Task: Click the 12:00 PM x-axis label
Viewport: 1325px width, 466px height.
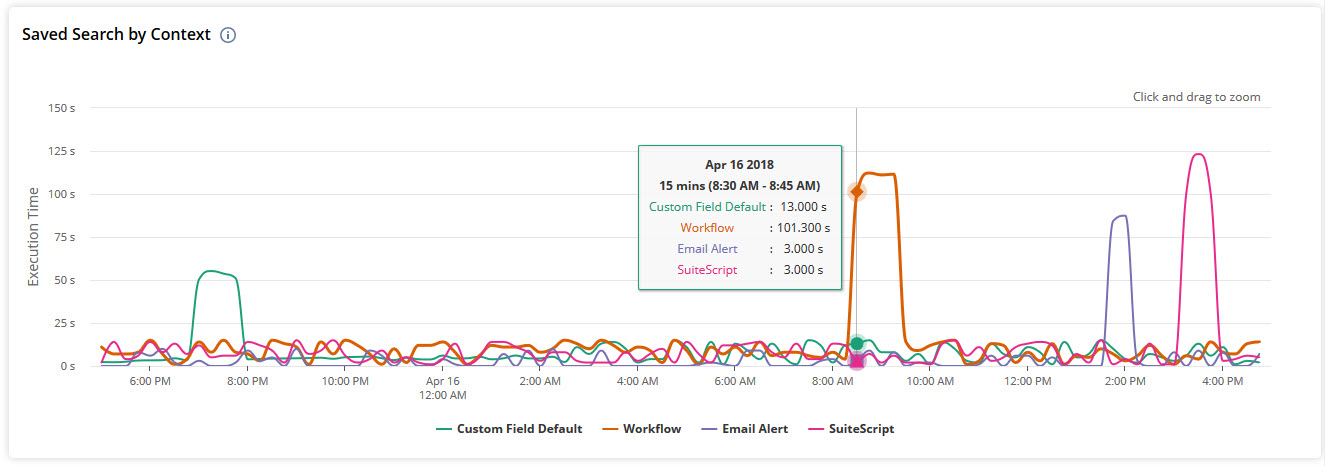Action: [1026, 382]
